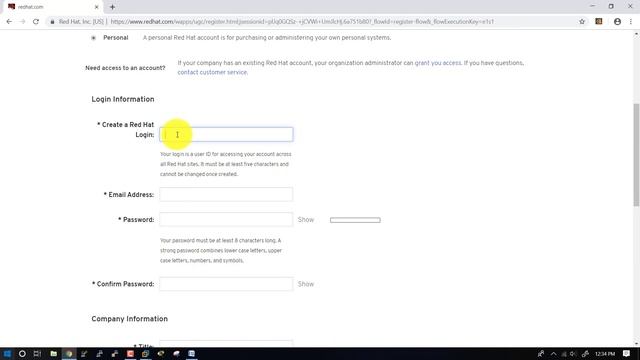
Task: Open a new browser tab with plus
Action: coord(112,7)
